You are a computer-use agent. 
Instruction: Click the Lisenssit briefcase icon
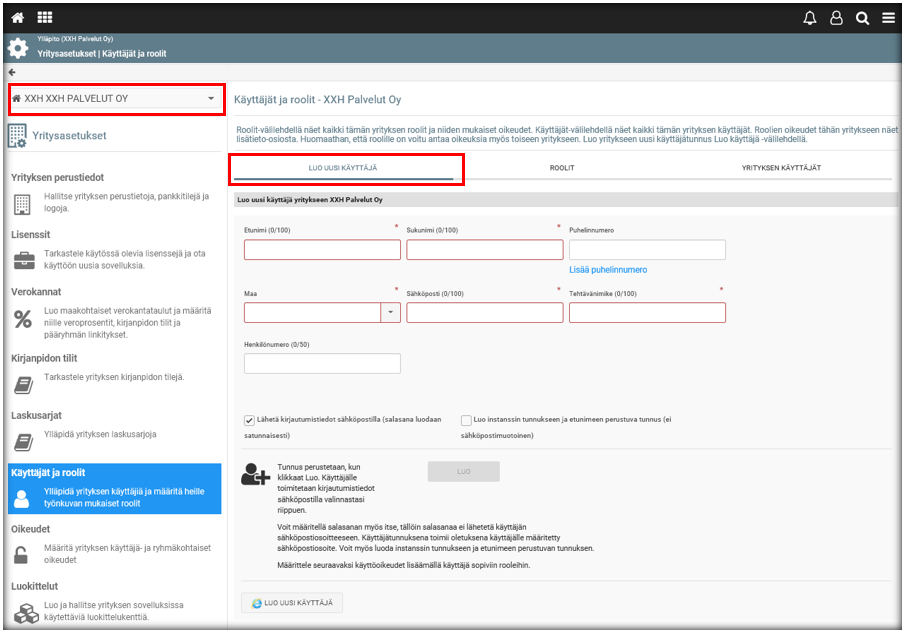tap(22, 262)
